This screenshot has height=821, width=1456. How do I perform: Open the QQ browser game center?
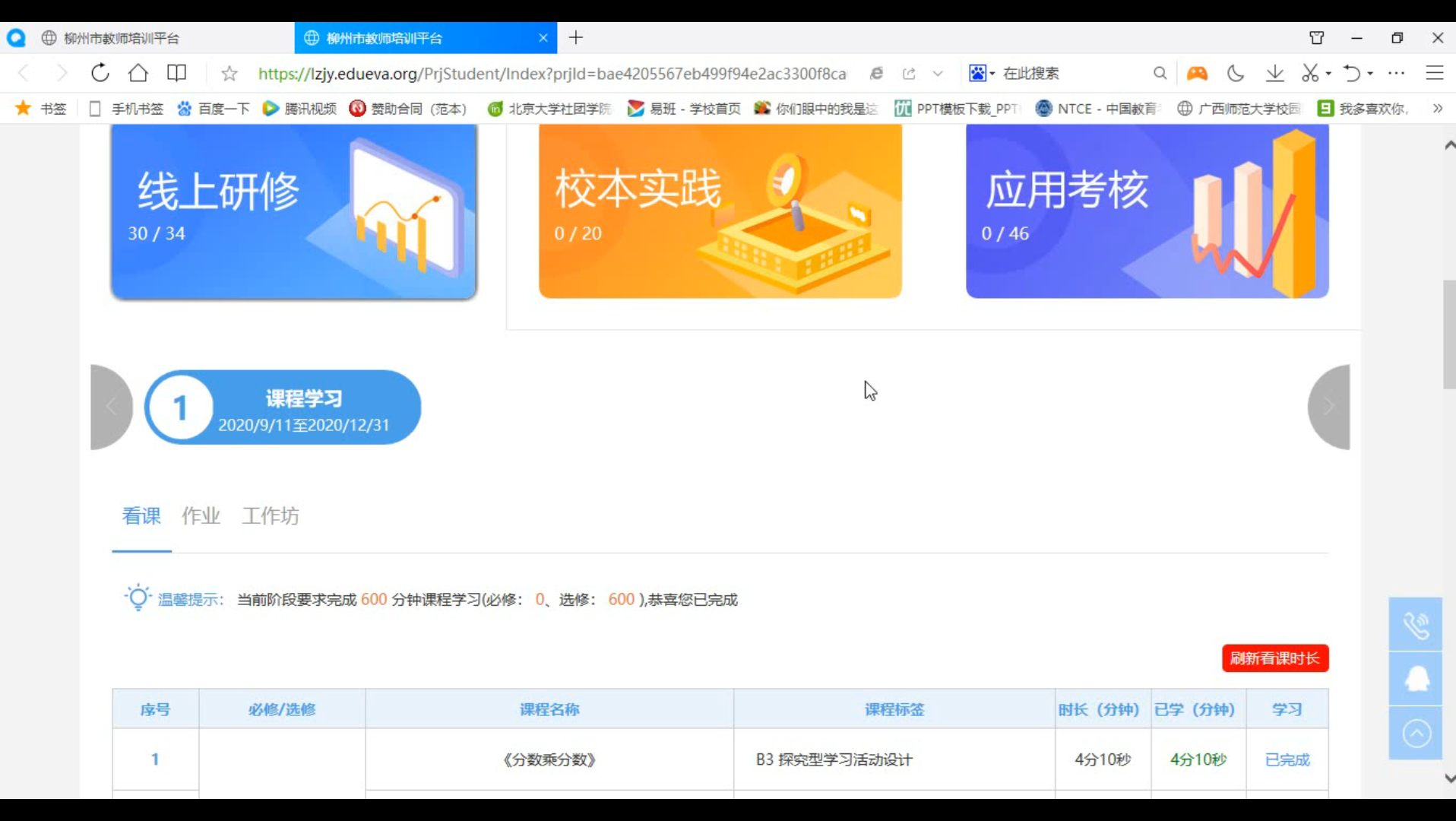coord(1198,73)
